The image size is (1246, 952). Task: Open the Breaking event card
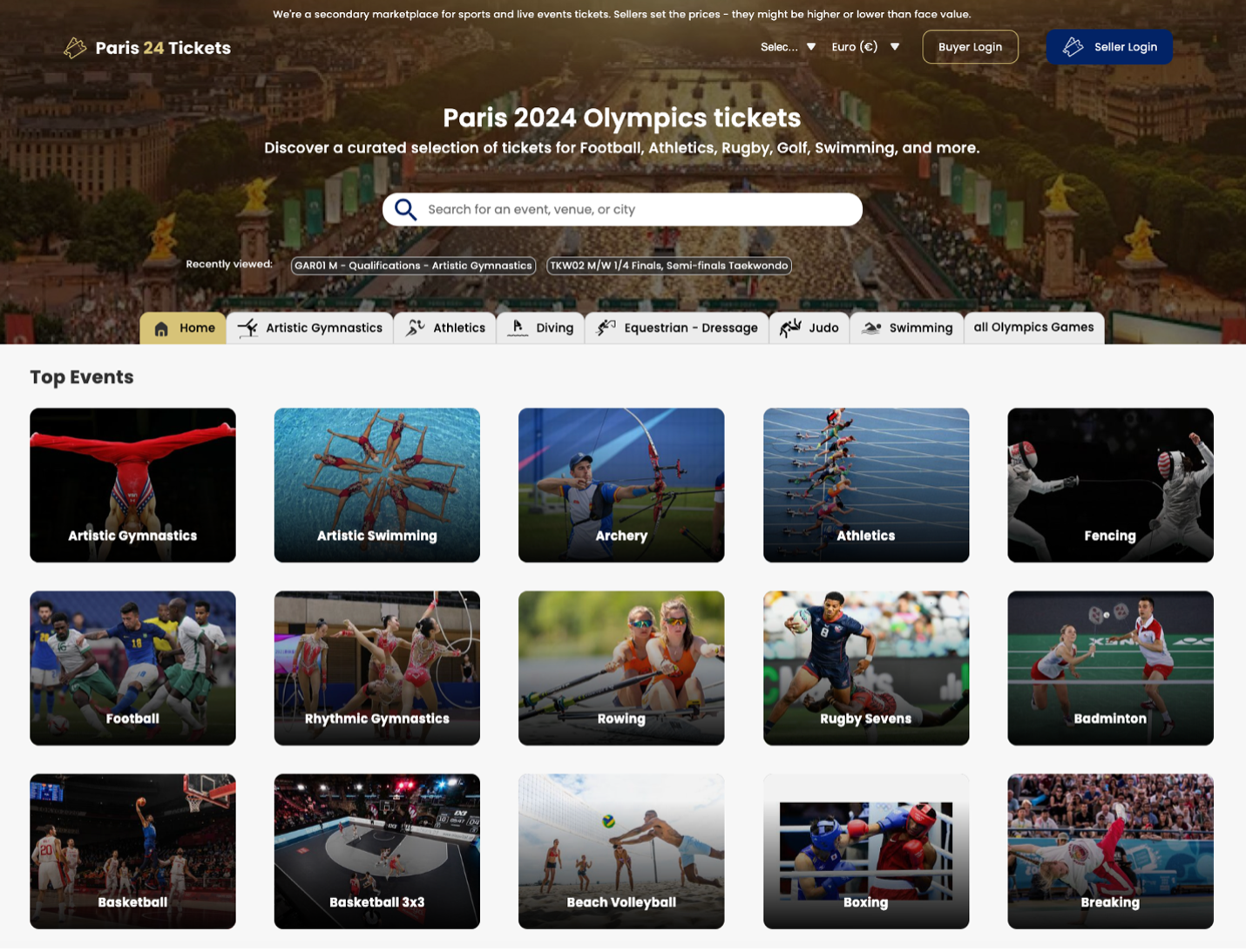click(1110, 851)
